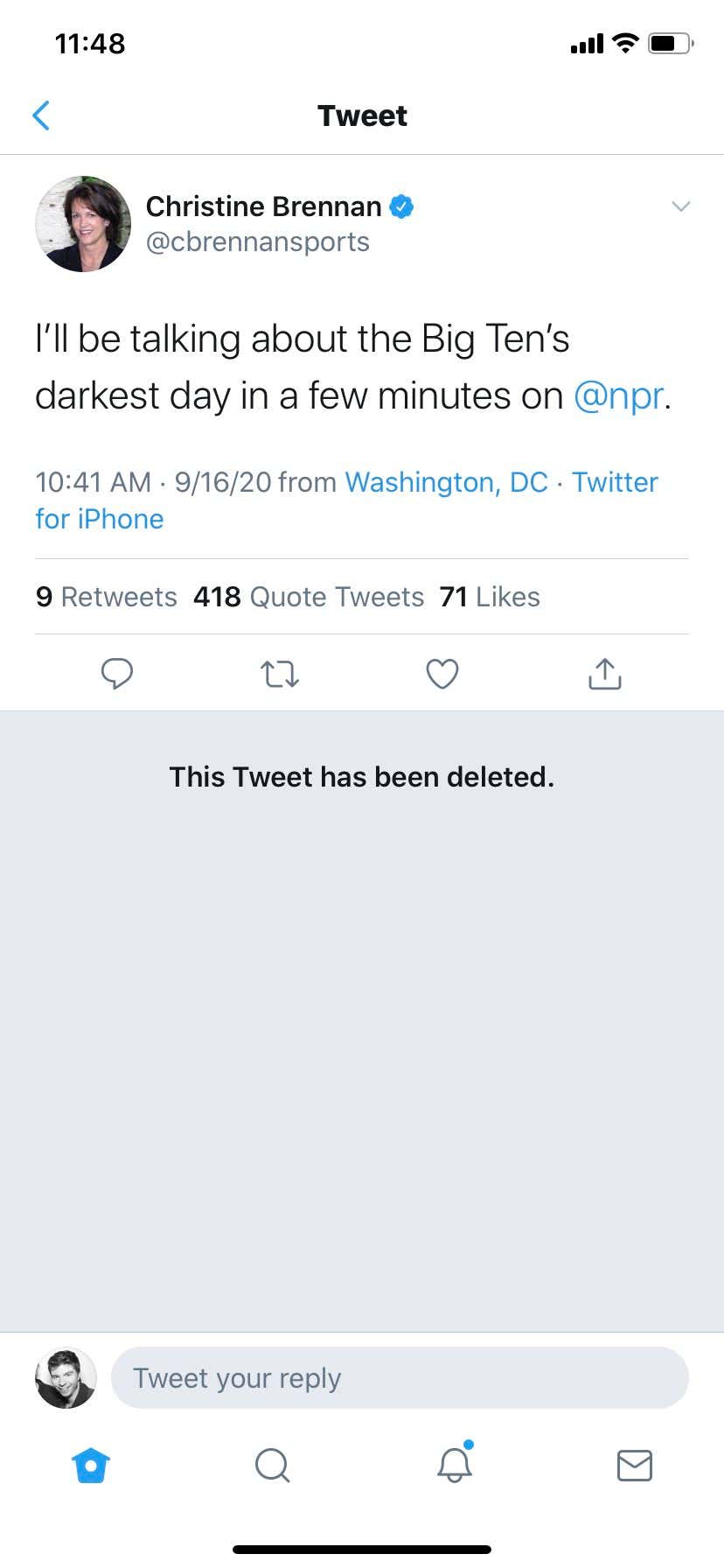Image resolution: width=724 pixels, height=1568 pixels.
Task: View the 418 Quote Tweets list
Action: [x=309, y=597]
